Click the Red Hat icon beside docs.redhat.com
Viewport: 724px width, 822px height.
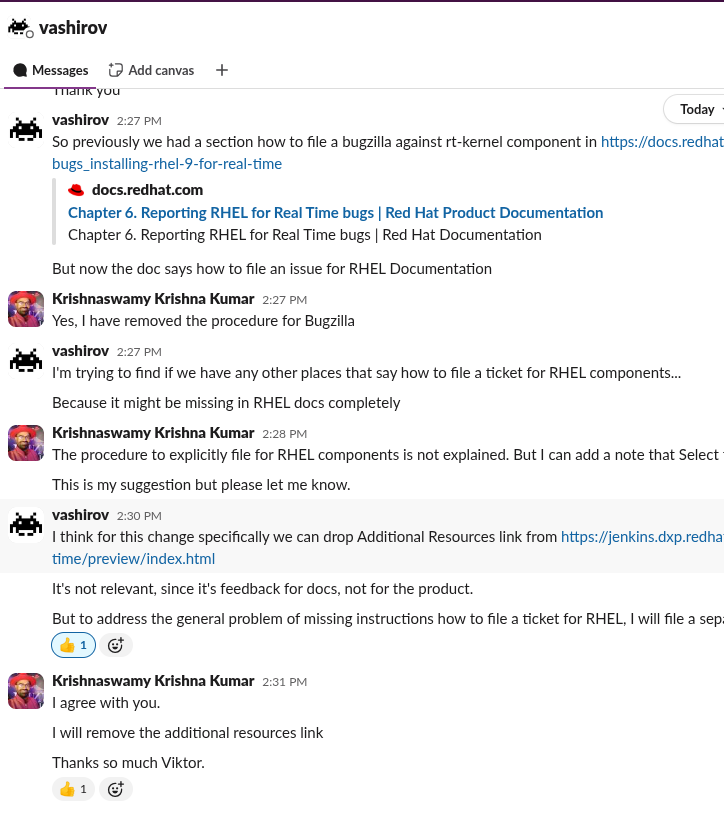76,190
